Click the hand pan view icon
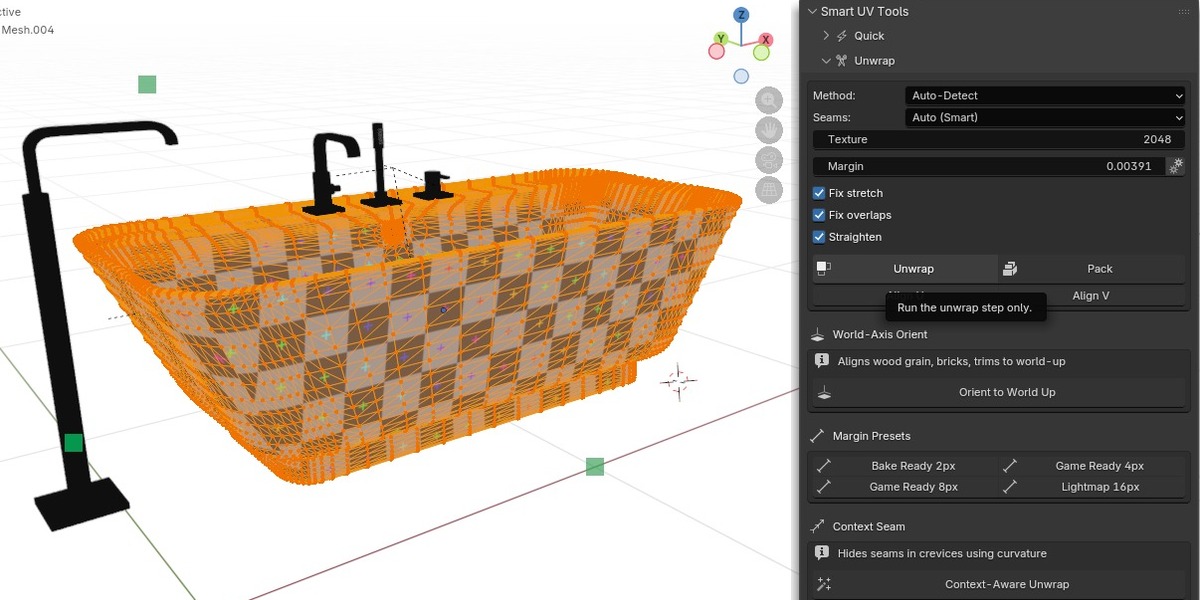 (x=769, y=129)
